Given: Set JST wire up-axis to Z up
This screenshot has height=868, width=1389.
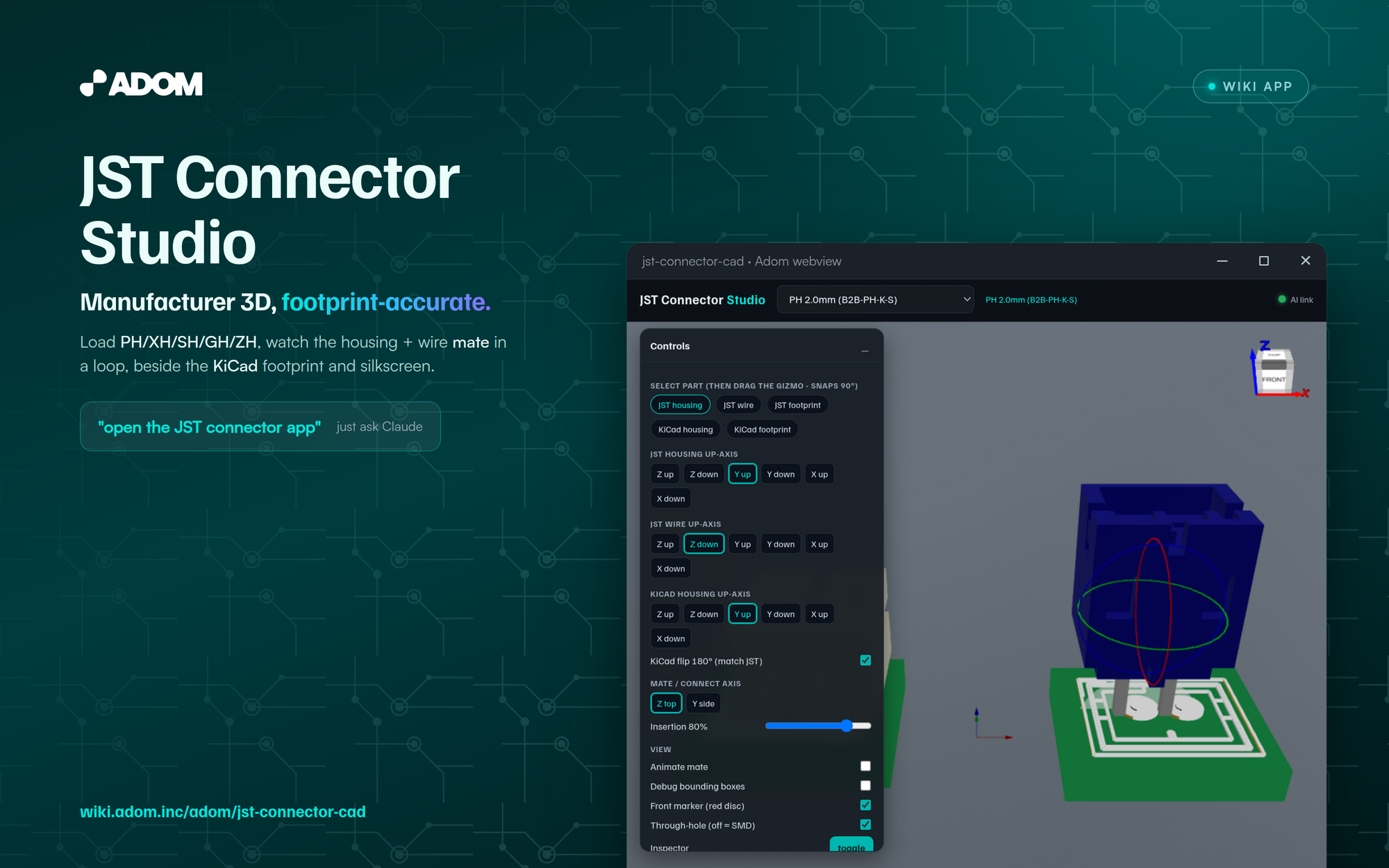Looking at the screenshot, I should click(x=665, y=544).
